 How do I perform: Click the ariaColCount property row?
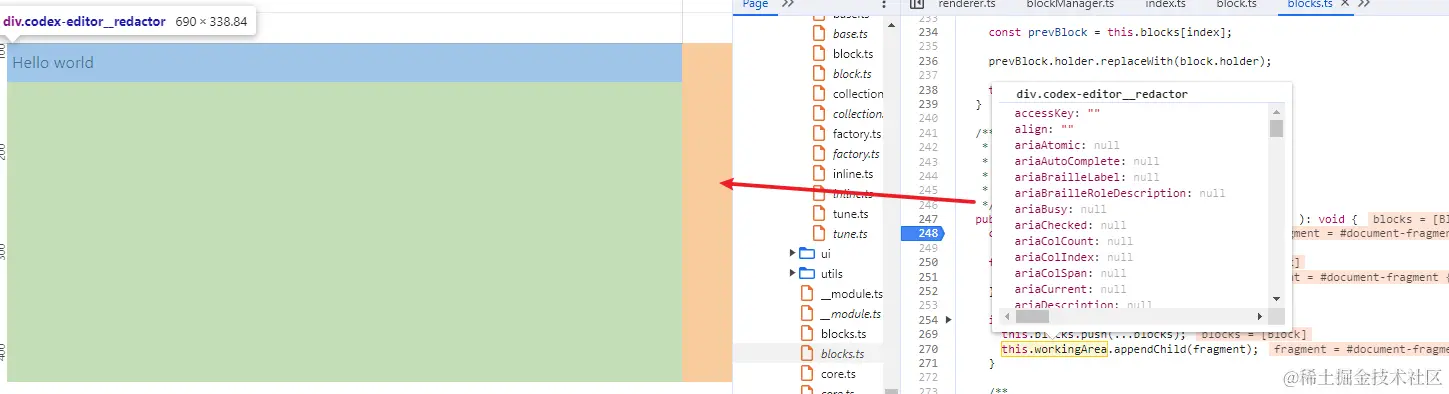pos(1073,241)
